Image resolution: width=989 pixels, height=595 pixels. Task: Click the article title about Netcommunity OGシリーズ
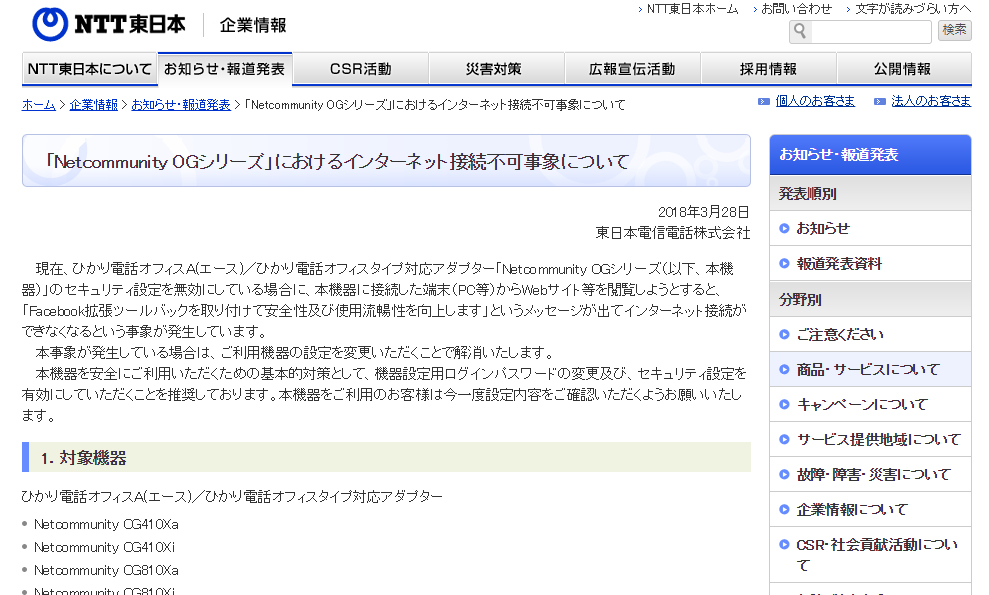(336, 162)
